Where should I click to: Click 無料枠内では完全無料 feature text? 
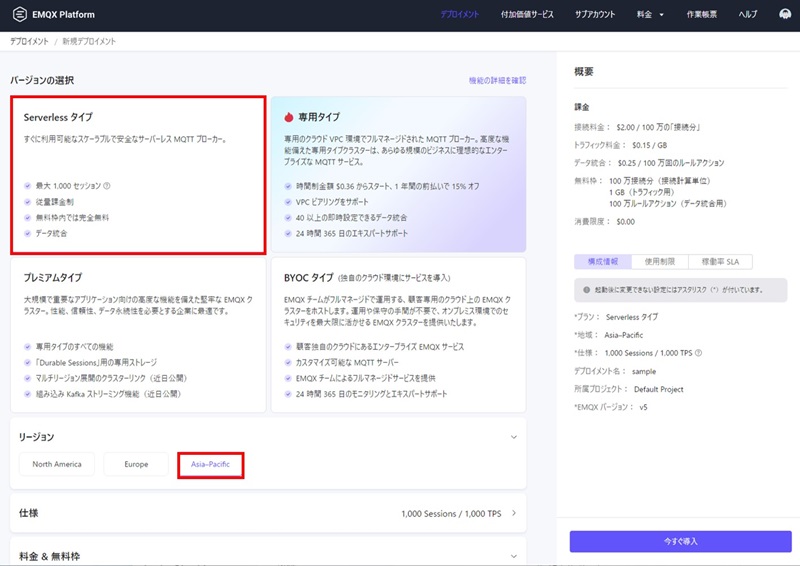click(72, 217)
